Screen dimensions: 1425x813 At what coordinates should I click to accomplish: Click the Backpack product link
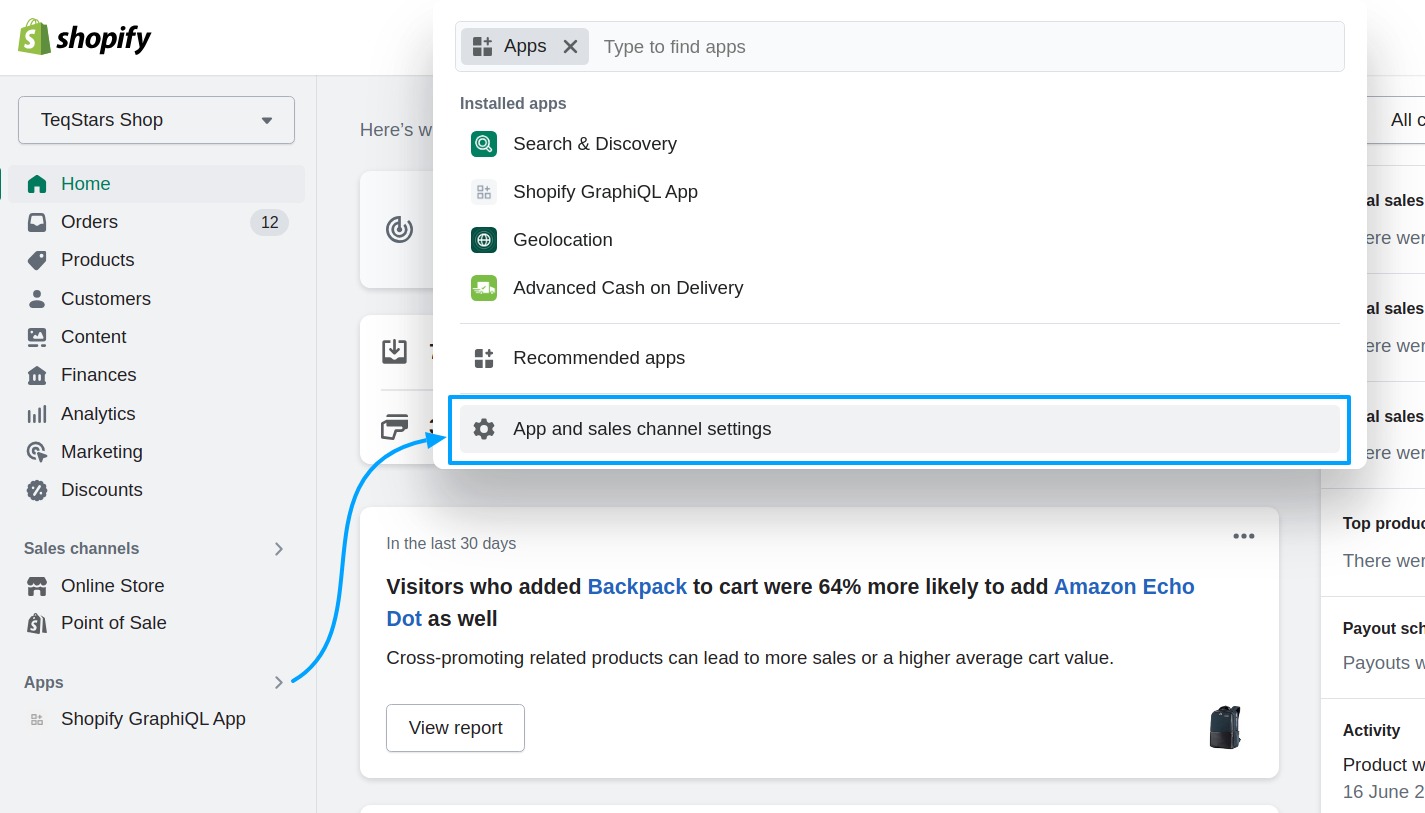coord(637,587)
